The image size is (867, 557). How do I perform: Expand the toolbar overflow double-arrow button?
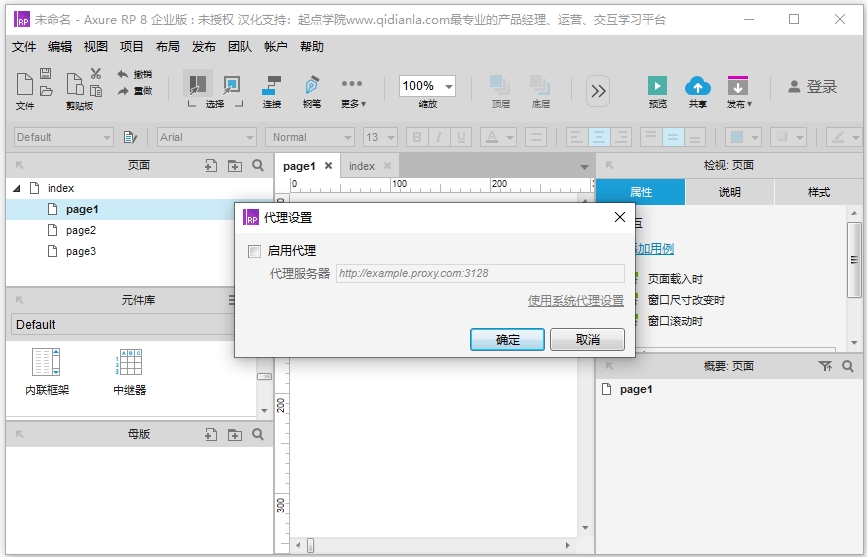(x=598, y=91)
